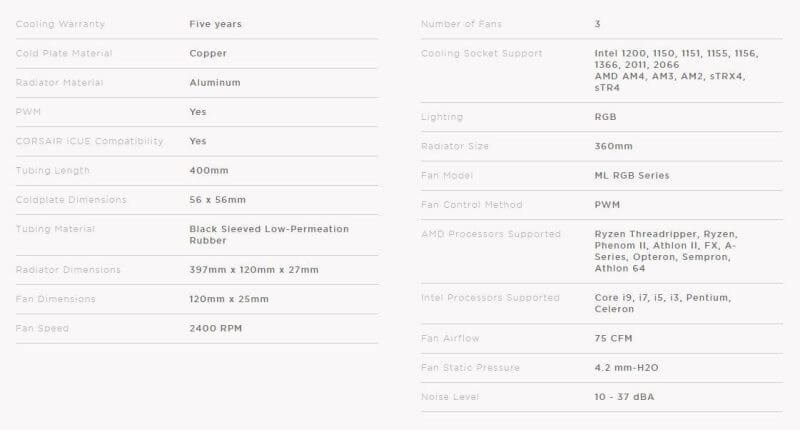Click the Cooling Warranty label
Image resolution: width=800 pixels, height=430 pixels.
point(60,24)
